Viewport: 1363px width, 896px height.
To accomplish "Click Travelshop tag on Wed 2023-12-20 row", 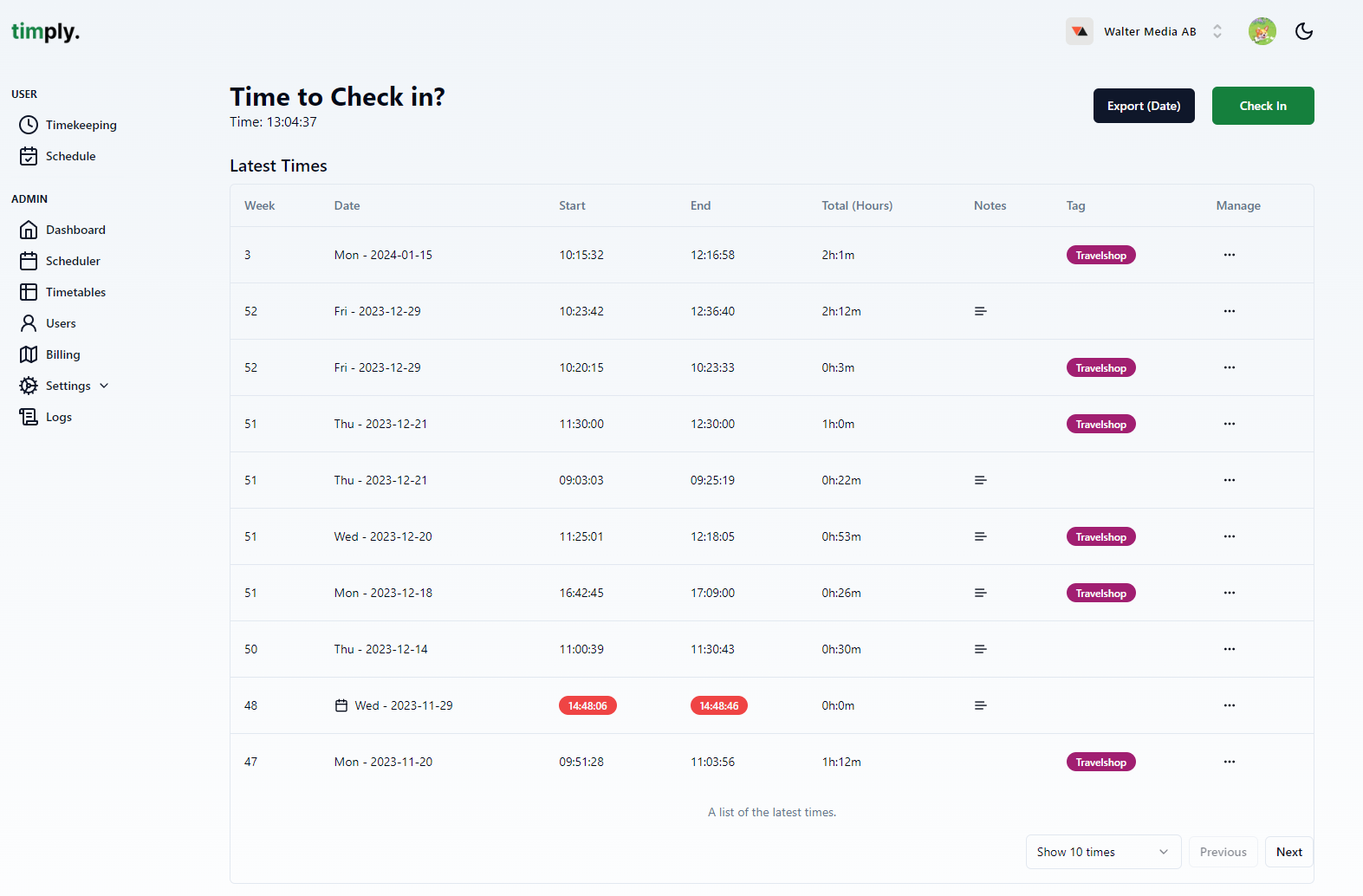I will (1100, 536).
